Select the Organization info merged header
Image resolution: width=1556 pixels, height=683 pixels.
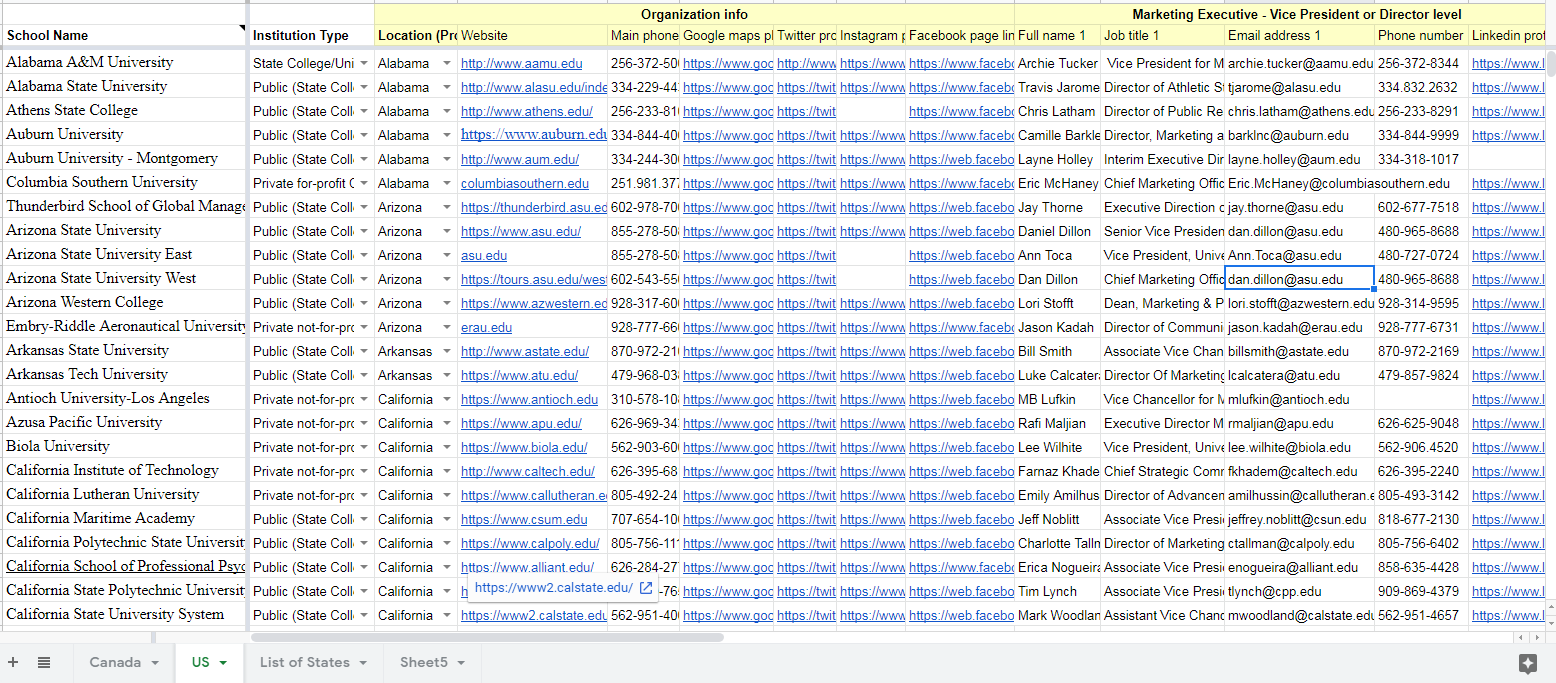(x=694, y=14)
